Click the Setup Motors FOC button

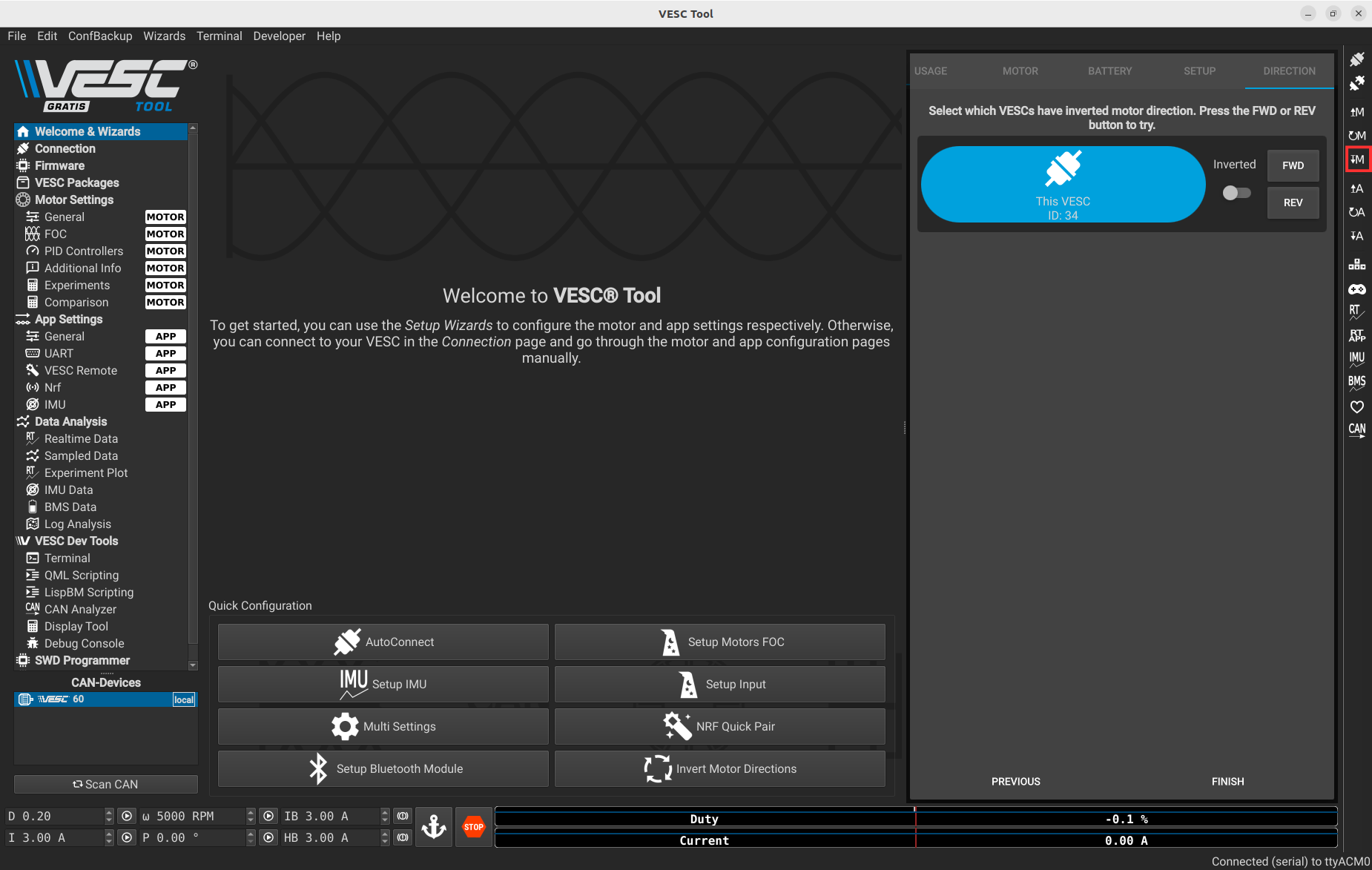(720, 642)
